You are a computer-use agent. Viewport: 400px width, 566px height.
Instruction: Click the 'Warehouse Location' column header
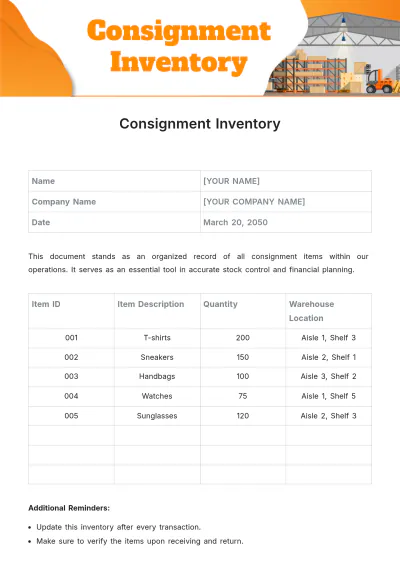click(329, 311)
